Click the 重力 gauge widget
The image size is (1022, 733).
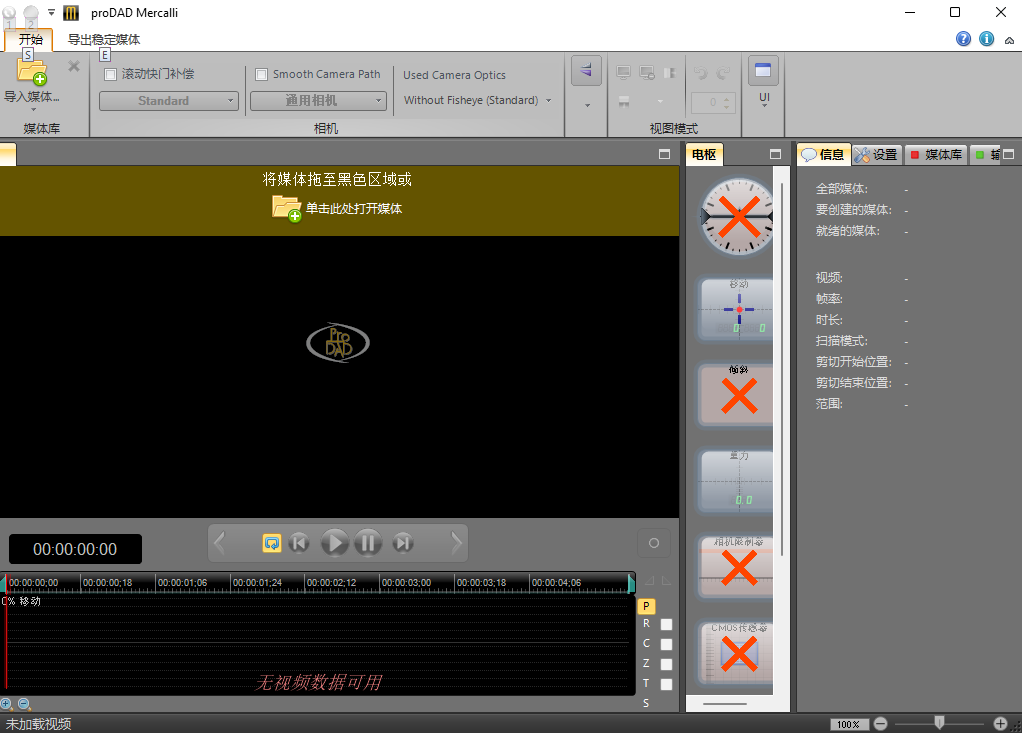737,481
